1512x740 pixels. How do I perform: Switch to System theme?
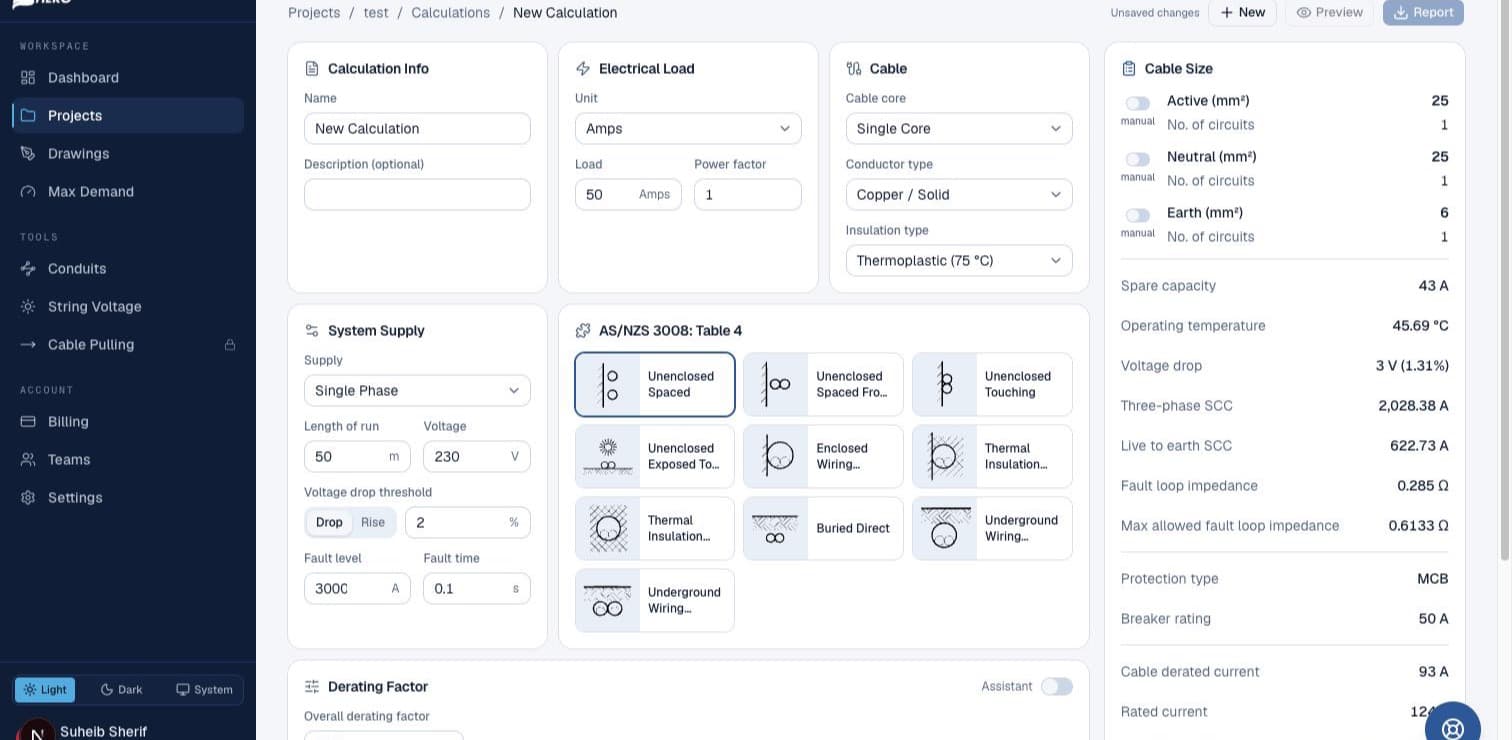(204, 690)
